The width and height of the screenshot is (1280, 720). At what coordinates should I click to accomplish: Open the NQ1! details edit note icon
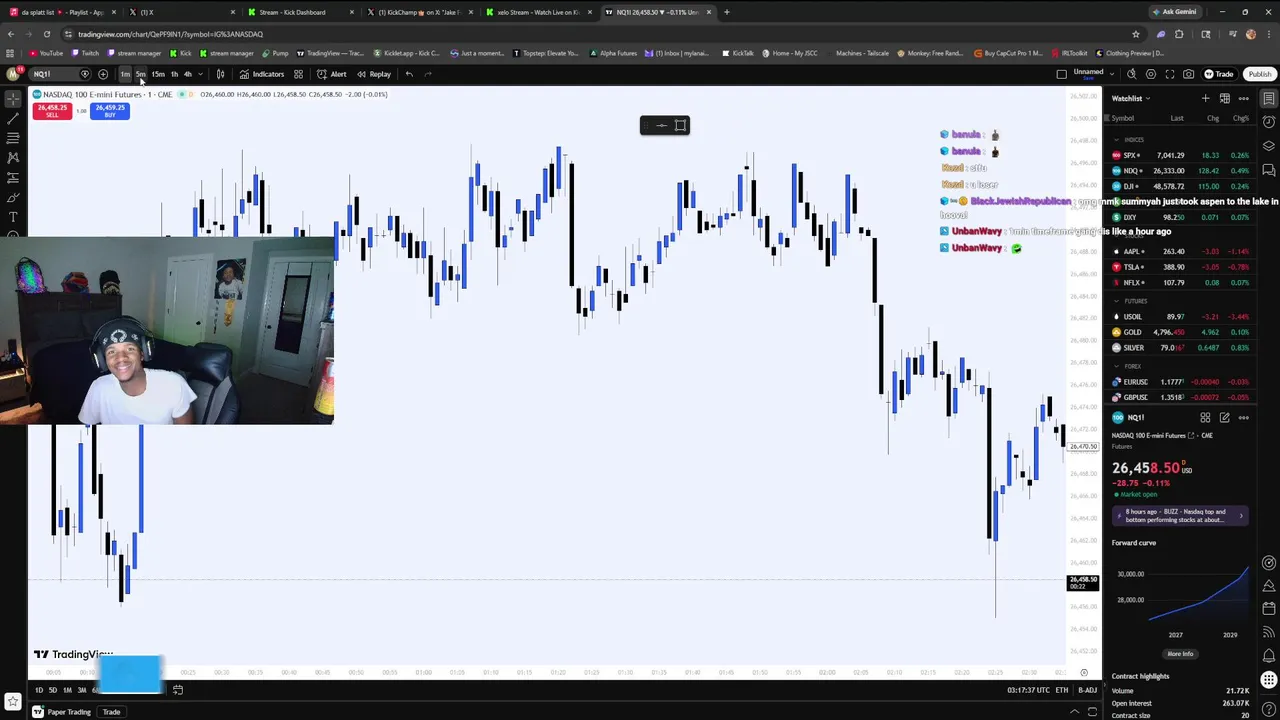(x=1224, y=417)
